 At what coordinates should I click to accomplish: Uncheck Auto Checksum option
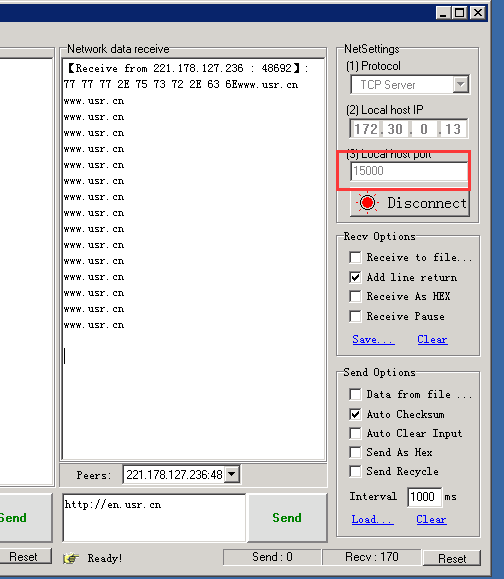pos(355,414)
